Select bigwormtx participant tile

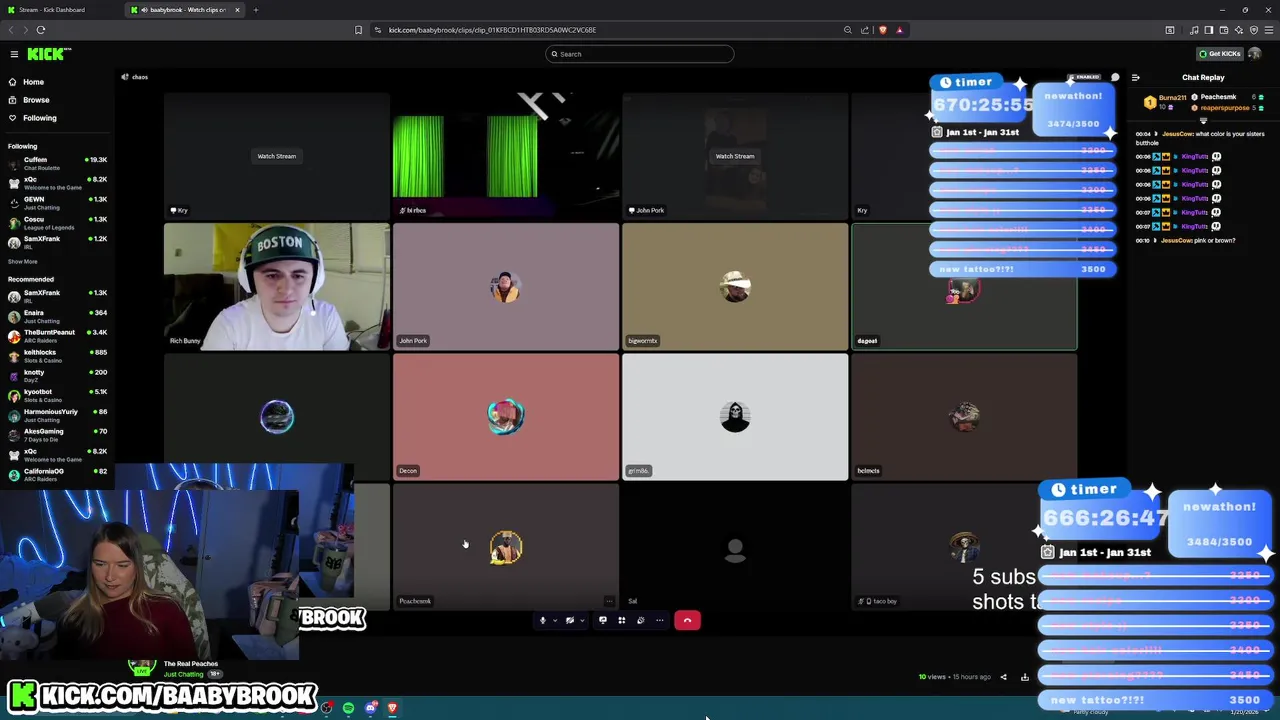[735, 287]
